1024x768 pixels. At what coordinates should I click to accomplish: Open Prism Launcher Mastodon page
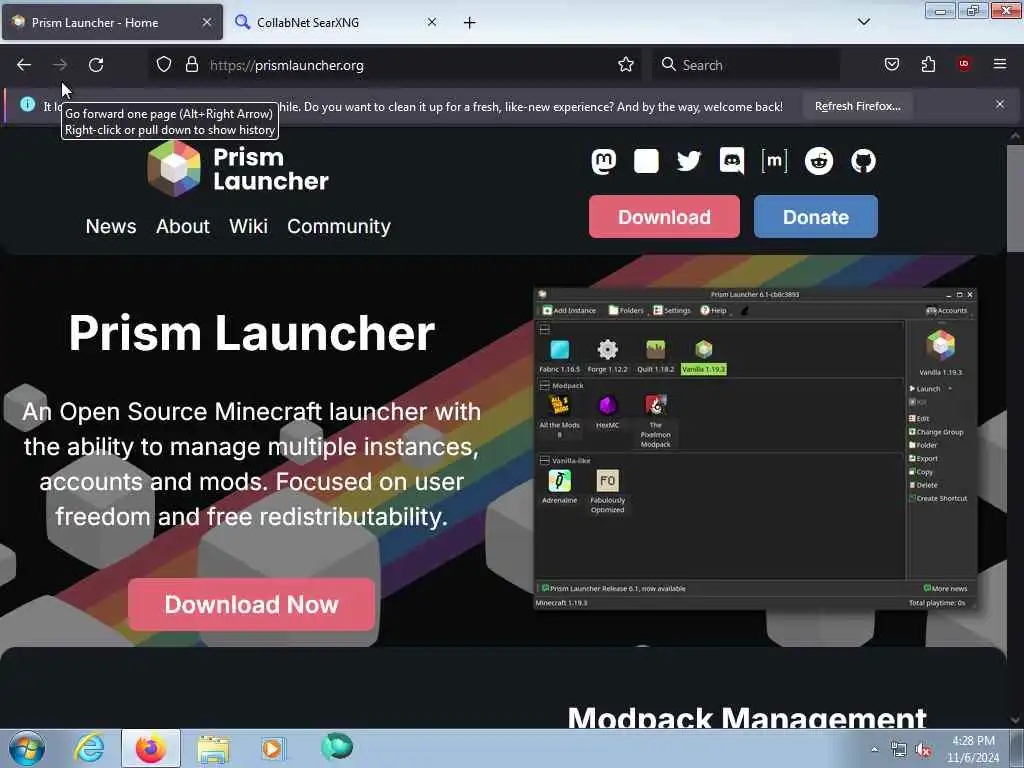tap(603, 161)
